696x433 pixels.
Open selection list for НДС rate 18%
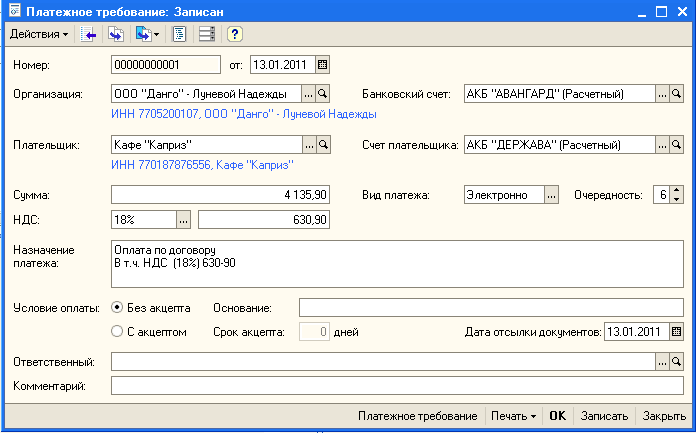coord(183,218)
